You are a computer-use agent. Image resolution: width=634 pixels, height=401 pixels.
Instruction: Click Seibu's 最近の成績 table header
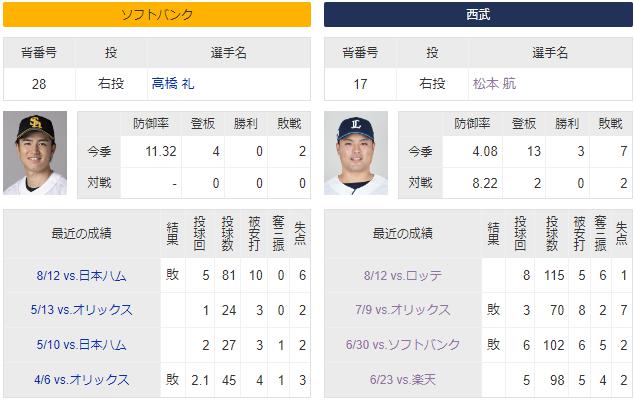(x=403, y=234)
